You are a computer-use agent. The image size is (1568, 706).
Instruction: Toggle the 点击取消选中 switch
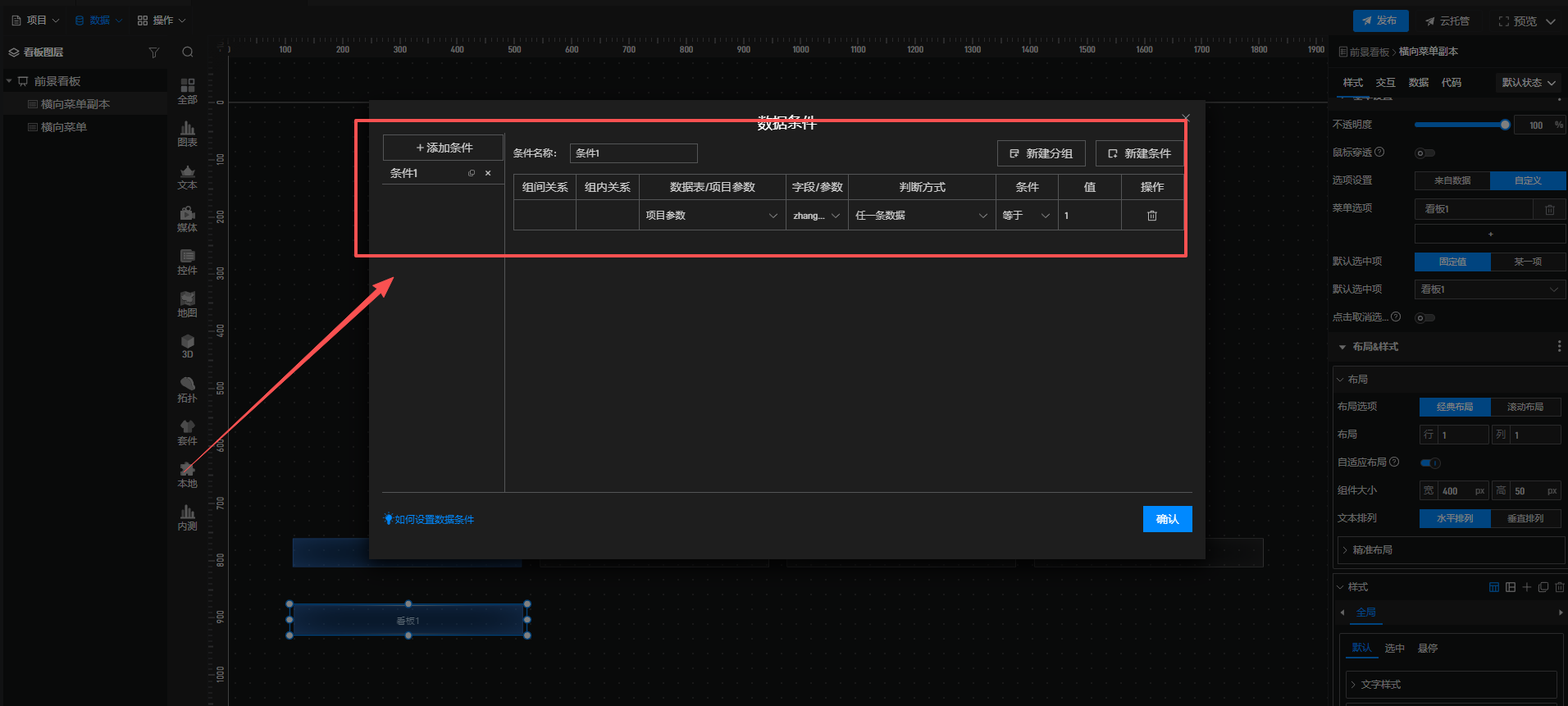[x=1425, y=318]
